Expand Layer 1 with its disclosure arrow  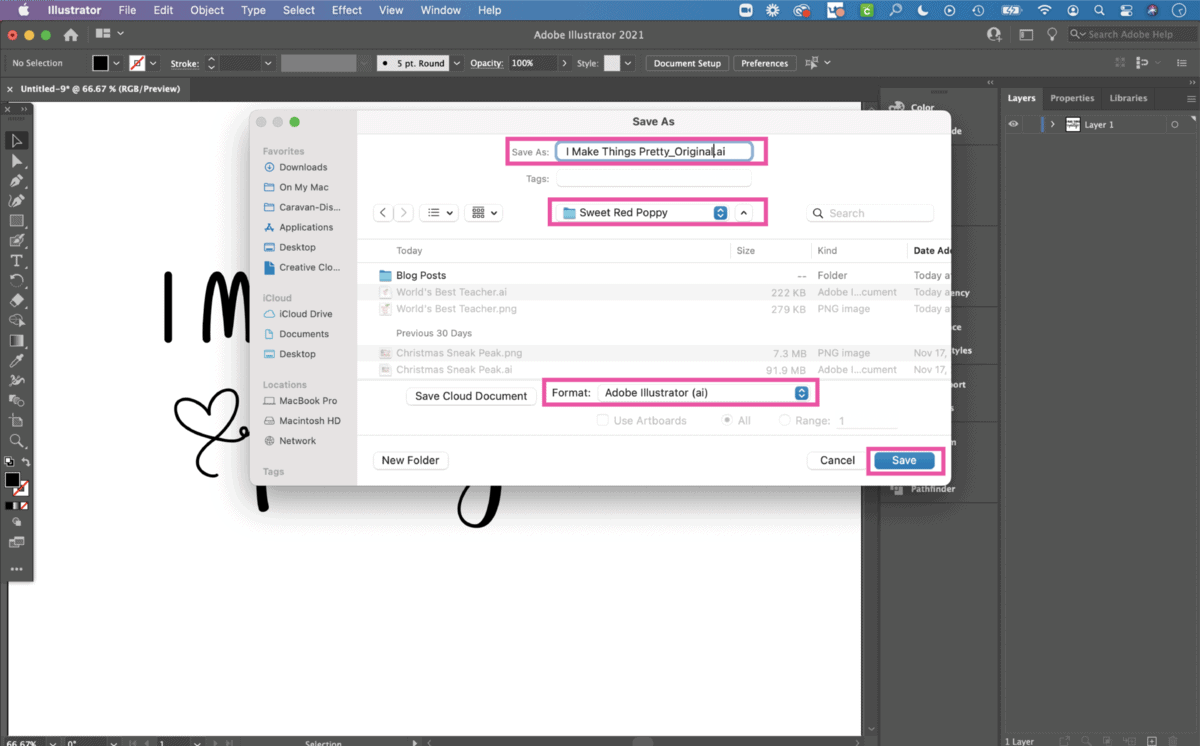pos(1051,124)
